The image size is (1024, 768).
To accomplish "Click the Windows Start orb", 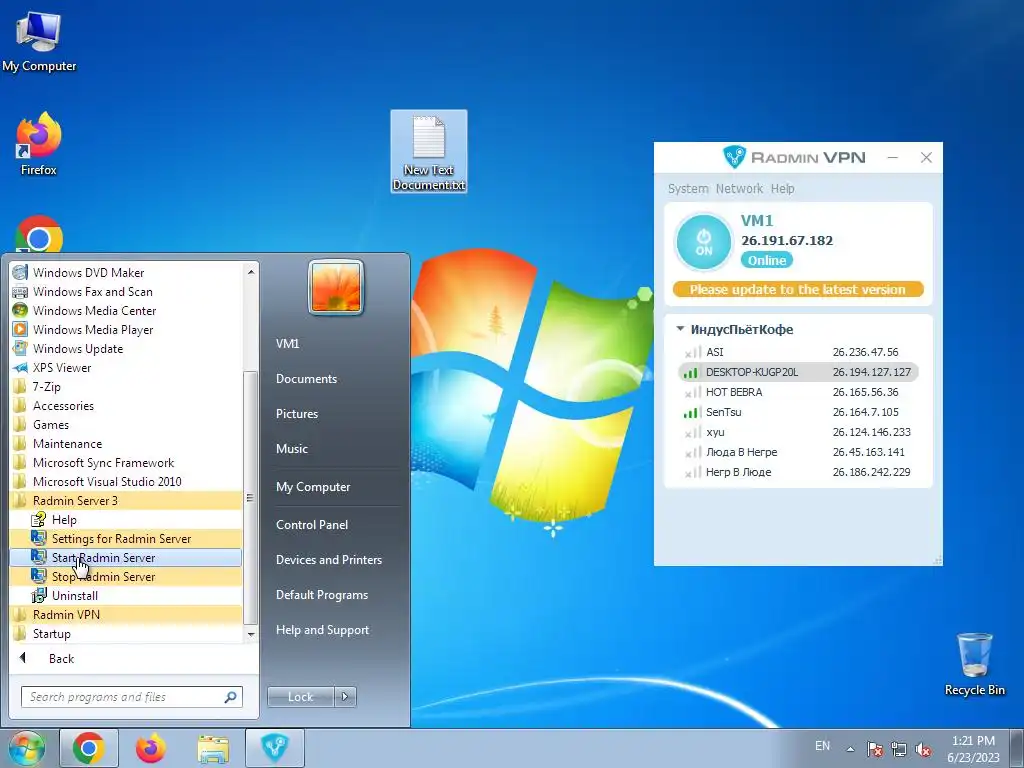I will pos(26,748).
